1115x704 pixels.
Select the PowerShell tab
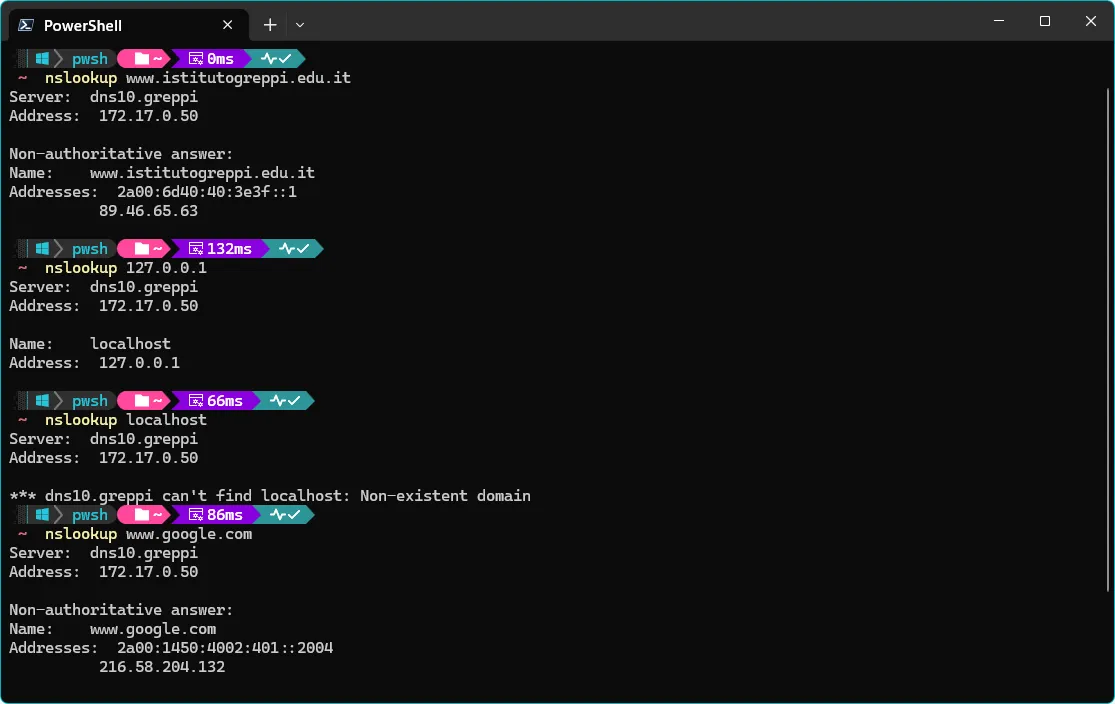[129, 25]
